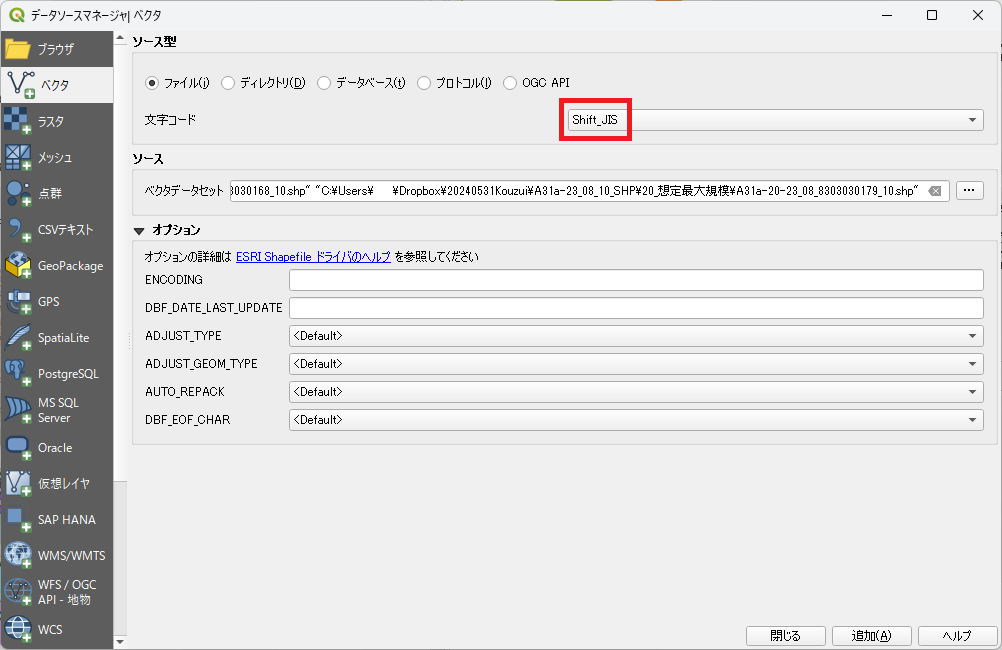
Task: Choose the PostgreSQL elephant icon
Action: (x=18, y=374)
